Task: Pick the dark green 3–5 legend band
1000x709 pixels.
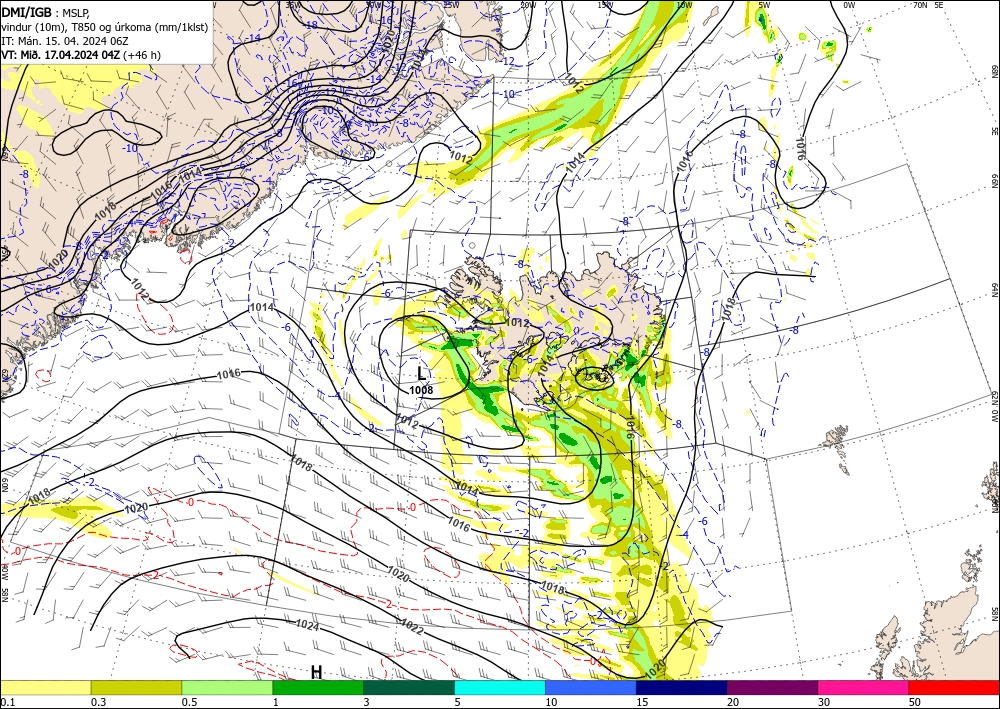Action: point(409,687)
